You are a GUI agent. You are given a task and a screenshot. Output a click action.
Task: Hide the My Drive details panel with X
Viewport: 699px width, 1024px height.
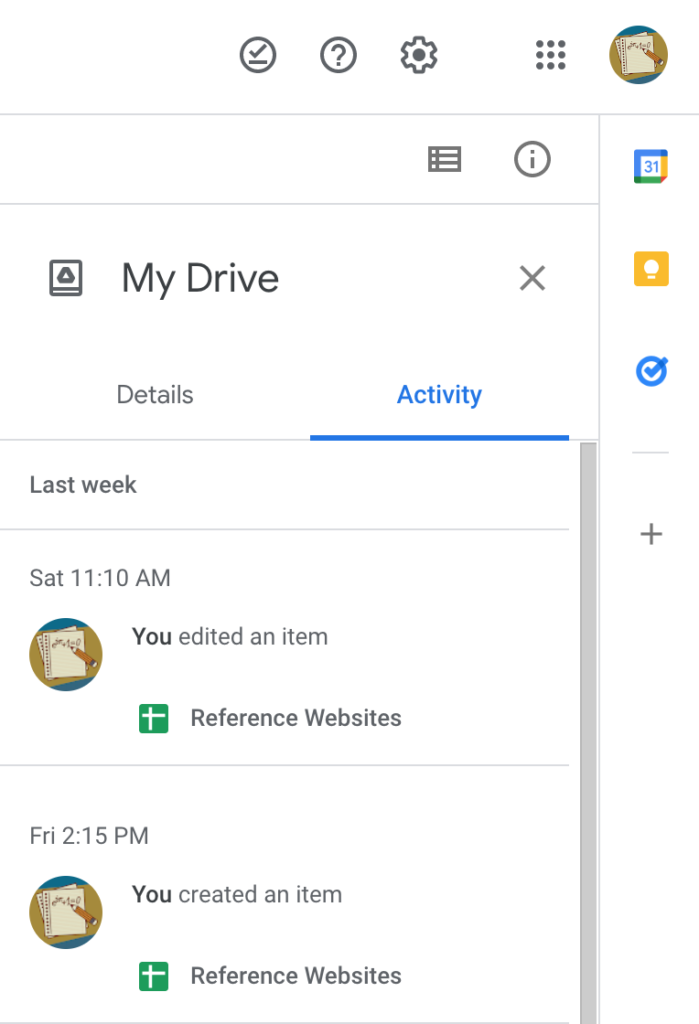[x=532, y=278]
